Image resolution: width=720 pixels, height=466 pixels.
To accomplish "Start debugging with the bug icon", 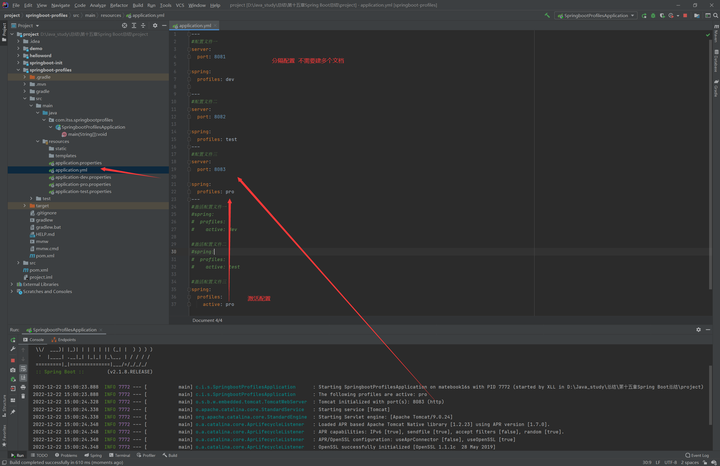I will pyautogui.click(x=653, y=15).
